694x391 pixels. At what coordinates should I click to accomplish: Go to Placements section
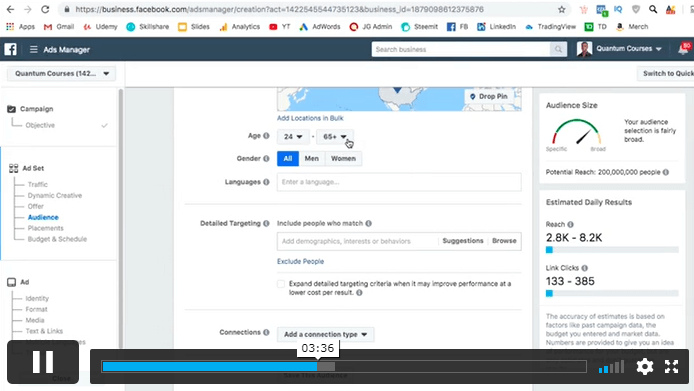click(46, 228)
